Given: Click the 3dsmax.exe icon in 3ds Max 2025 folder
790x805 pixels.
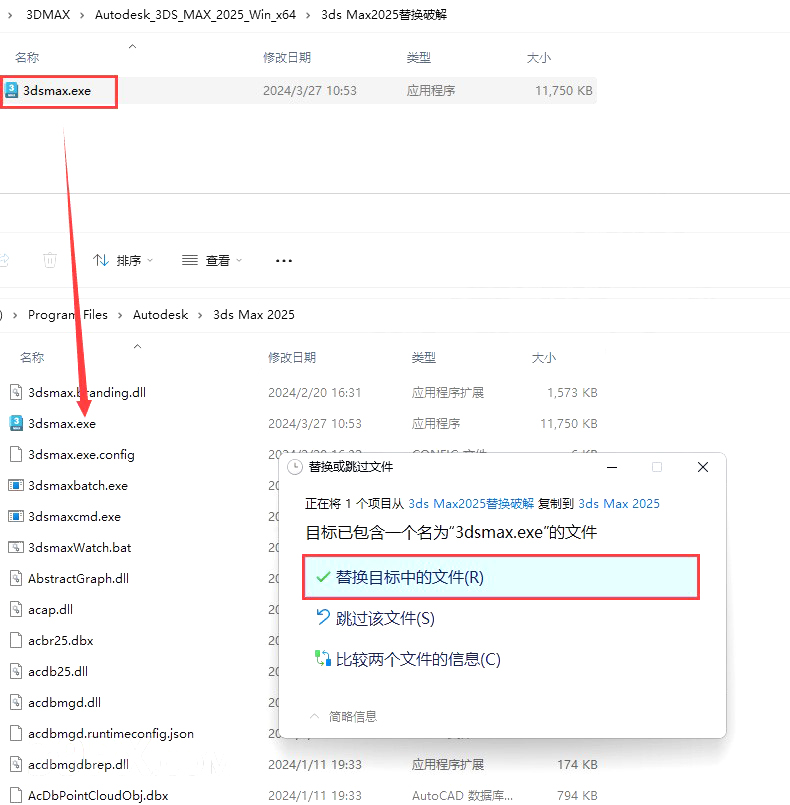Looking at the screenshot, I should (16, 423).
